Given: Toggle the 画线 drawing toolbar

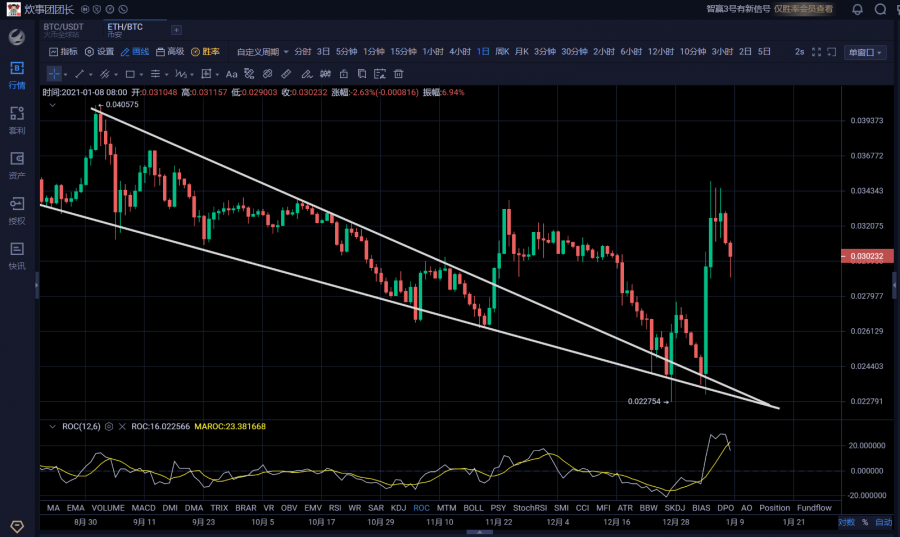Looking at the screenshot, I should 135,51.
